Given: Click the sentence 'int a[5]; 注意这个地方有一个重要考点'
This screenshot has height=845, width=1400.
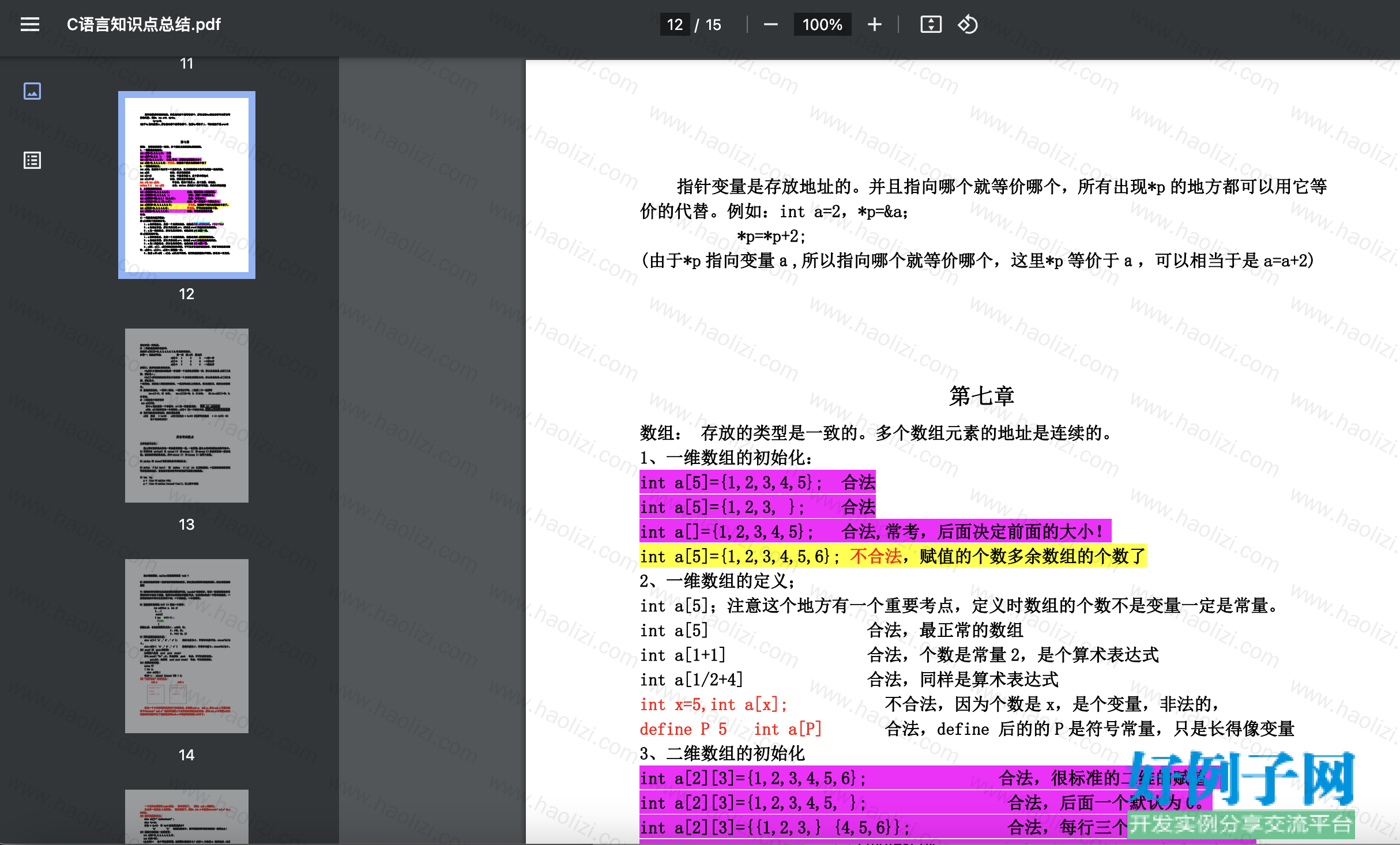Looking at the screenshot, I should click(x=960, y=606).
